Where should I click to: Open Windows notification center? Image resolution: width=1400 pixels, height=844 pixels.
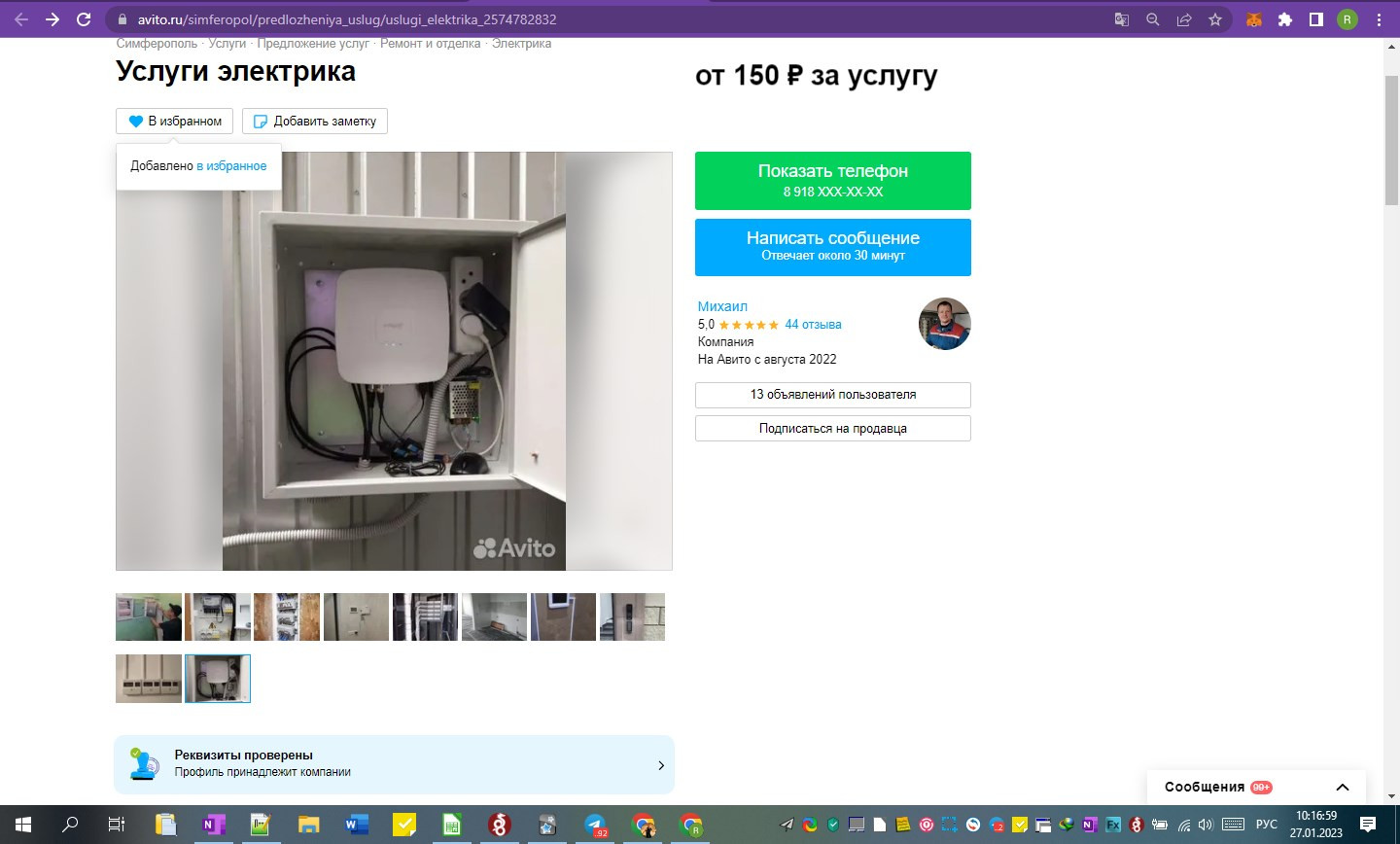pyautogui.click(x=1368, y=825)
